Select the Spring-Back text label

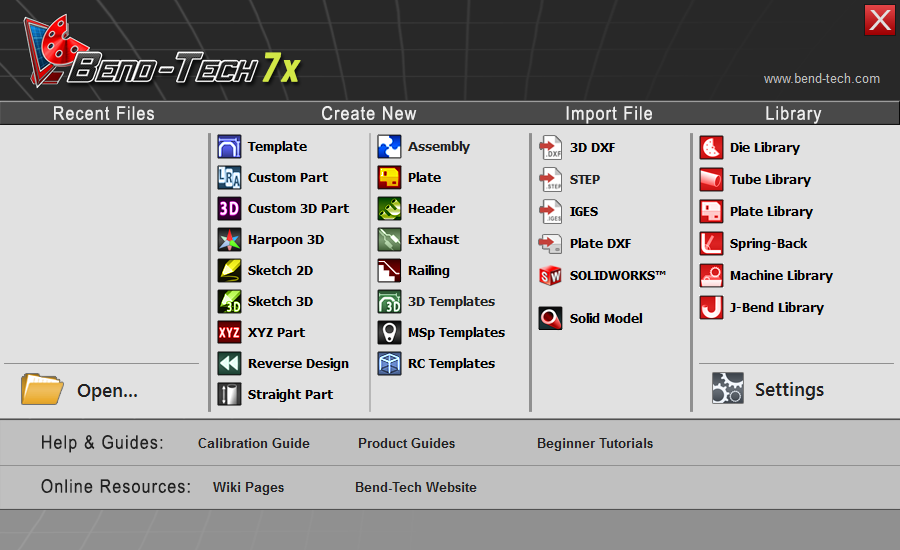pyautogui.click(x=768, y=244)
